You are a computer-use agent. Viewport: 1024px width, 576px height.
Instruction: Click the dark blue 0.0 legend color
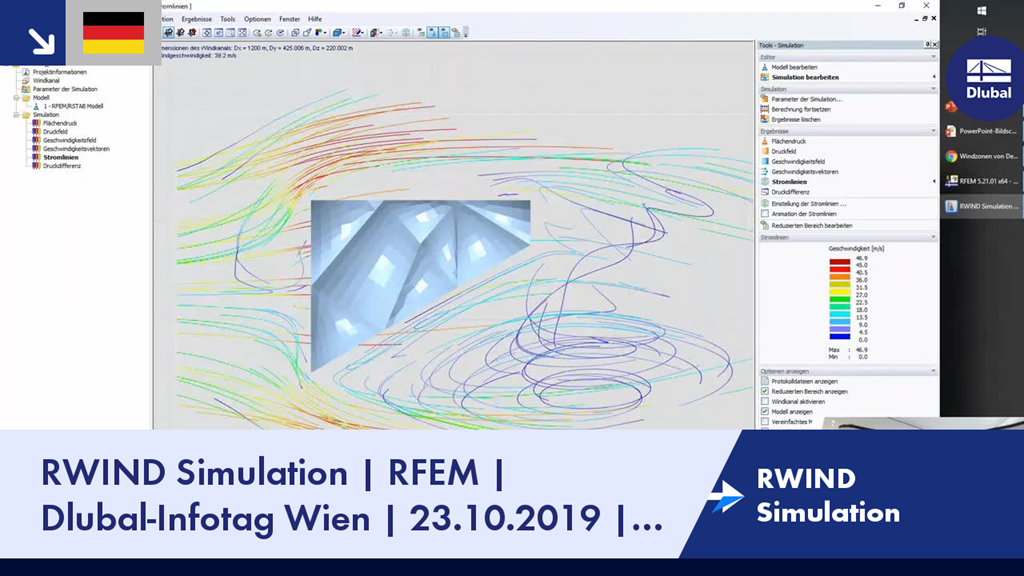(x=840, y=336)
